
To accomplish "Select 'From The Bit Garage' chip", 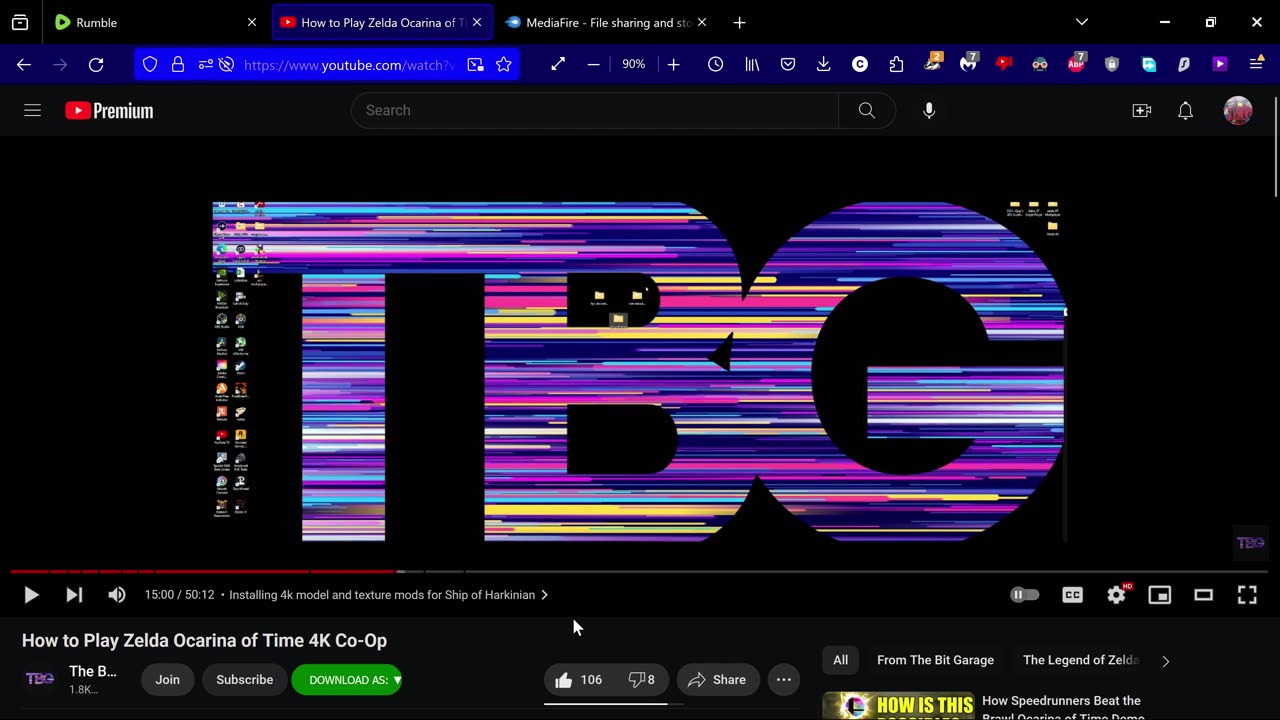I will 935,660.
